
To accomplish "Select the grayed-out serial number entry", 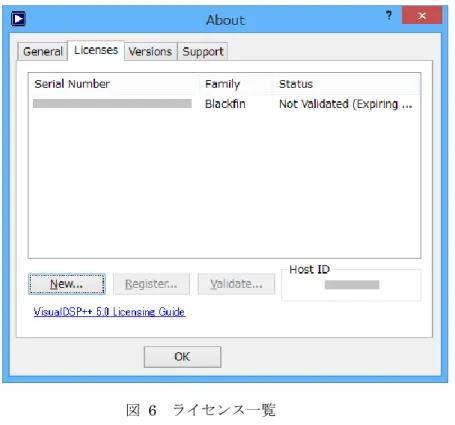I will click(x=112, y=104).
